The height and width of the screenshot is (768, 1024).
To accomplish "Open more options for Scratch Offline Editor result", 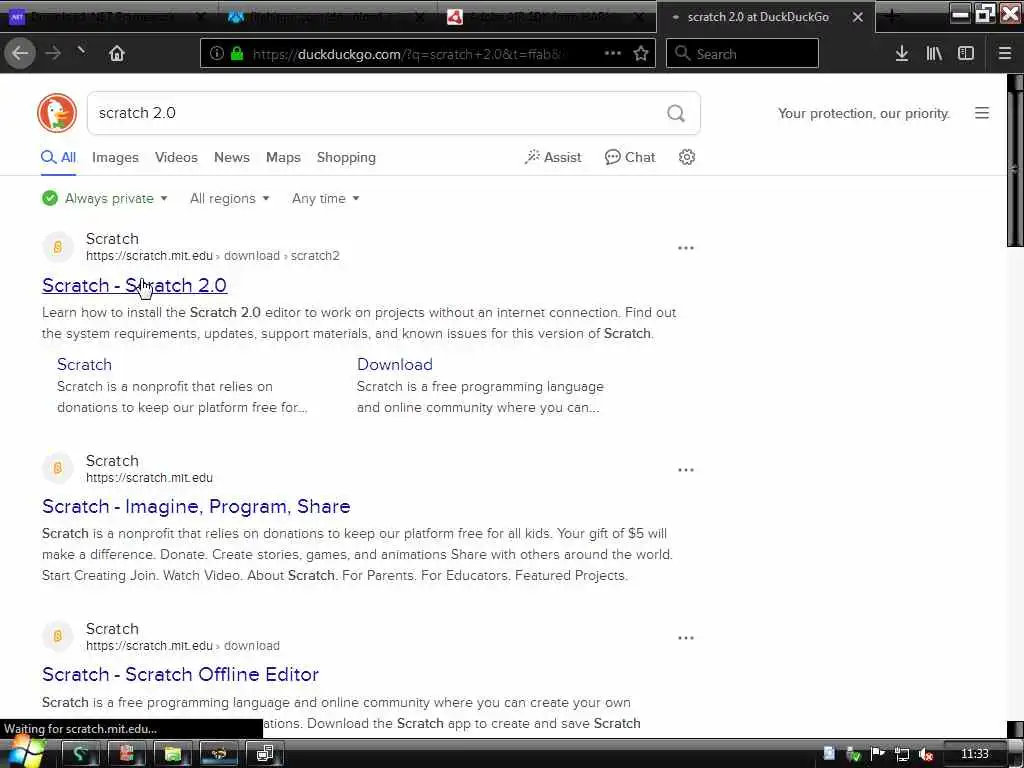I will click(x=686, y=638).
